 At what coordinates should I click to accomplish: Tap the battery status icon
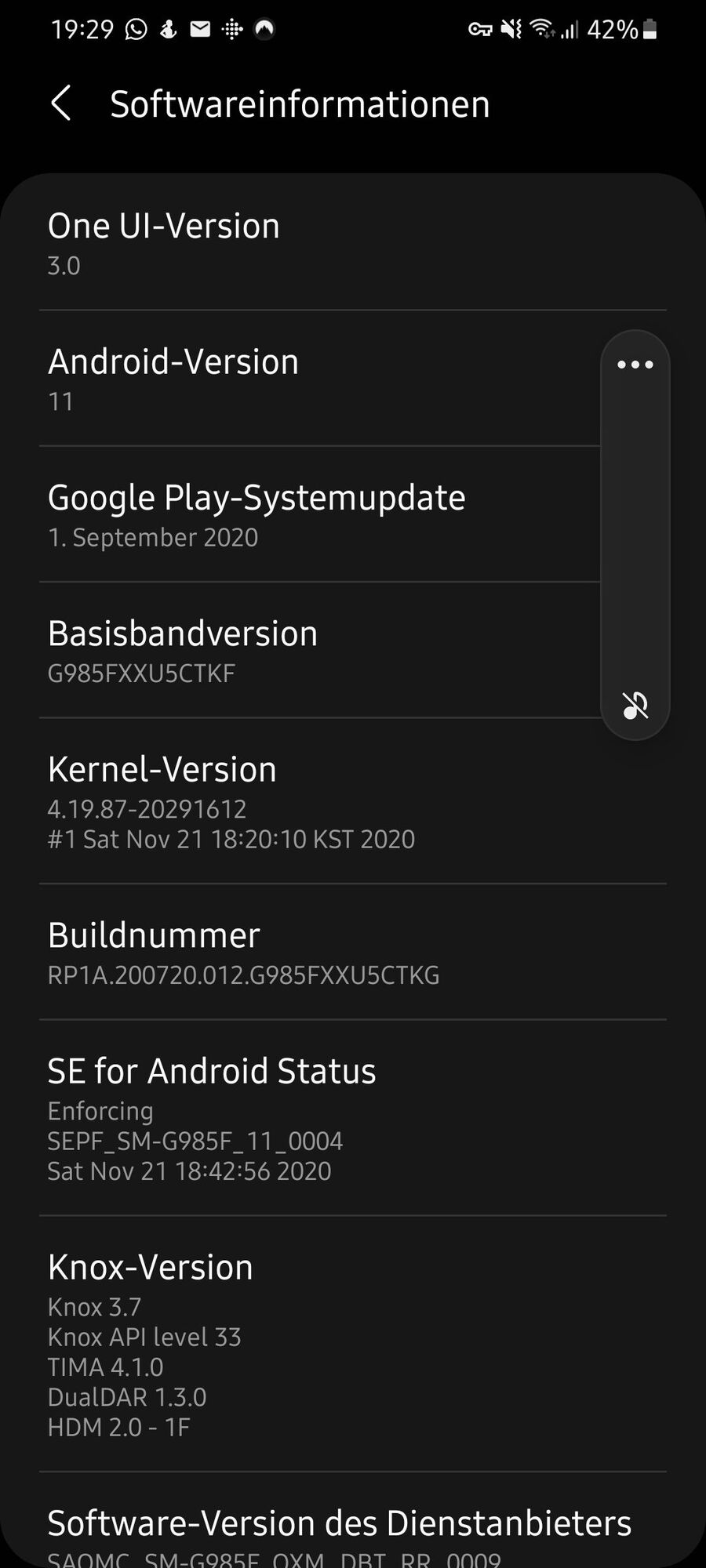point(650,30)
